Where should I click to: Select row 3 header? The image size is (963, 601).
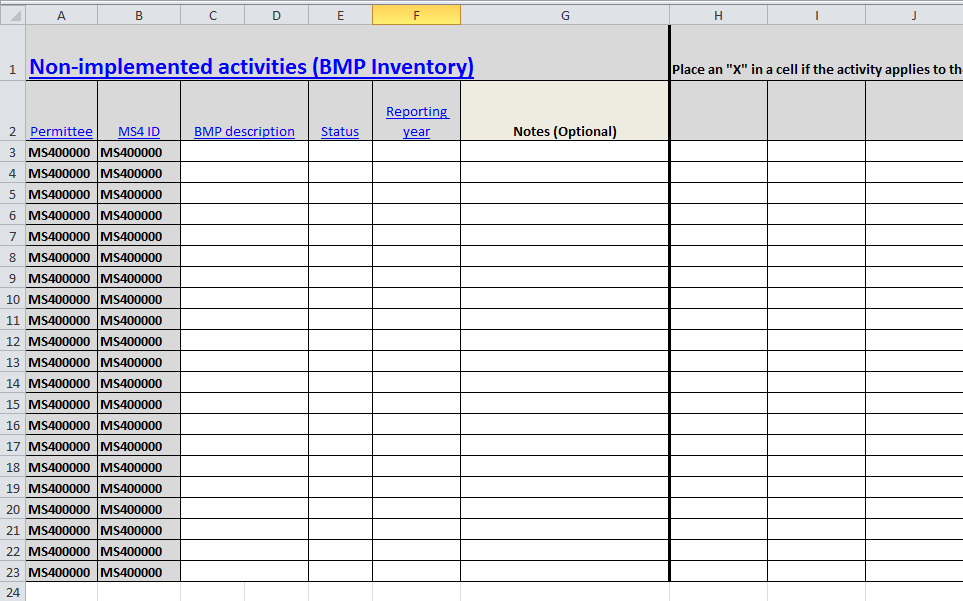pos(12,152)
